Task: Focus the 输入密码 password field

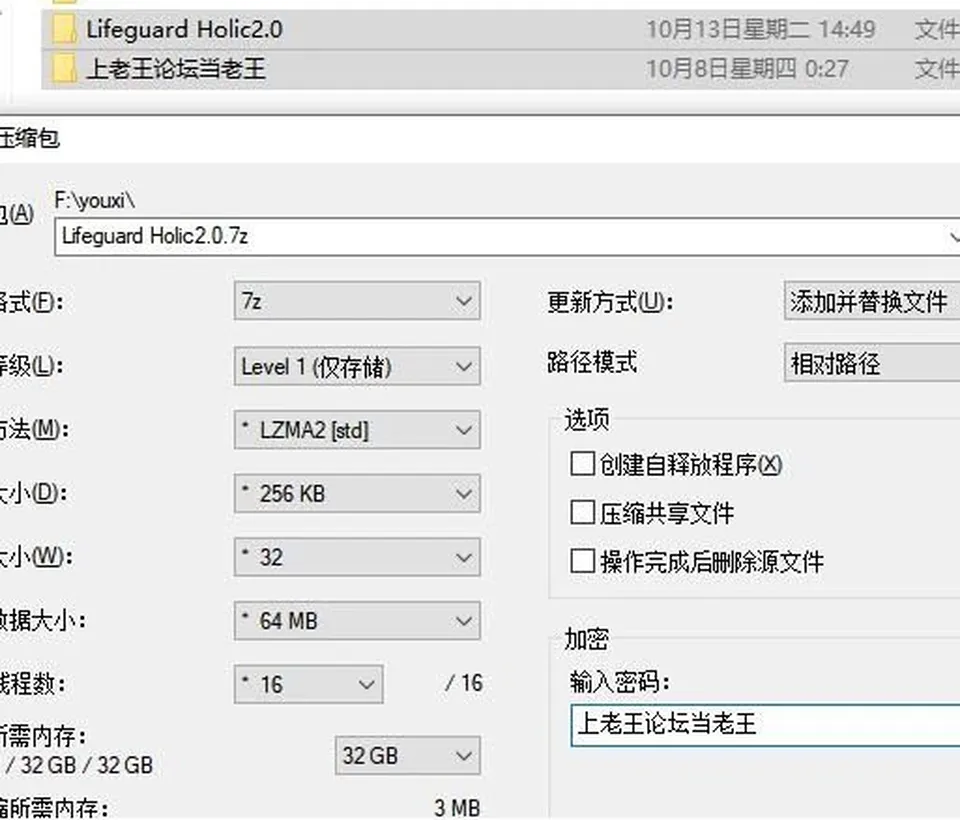Action: (765, 725)
